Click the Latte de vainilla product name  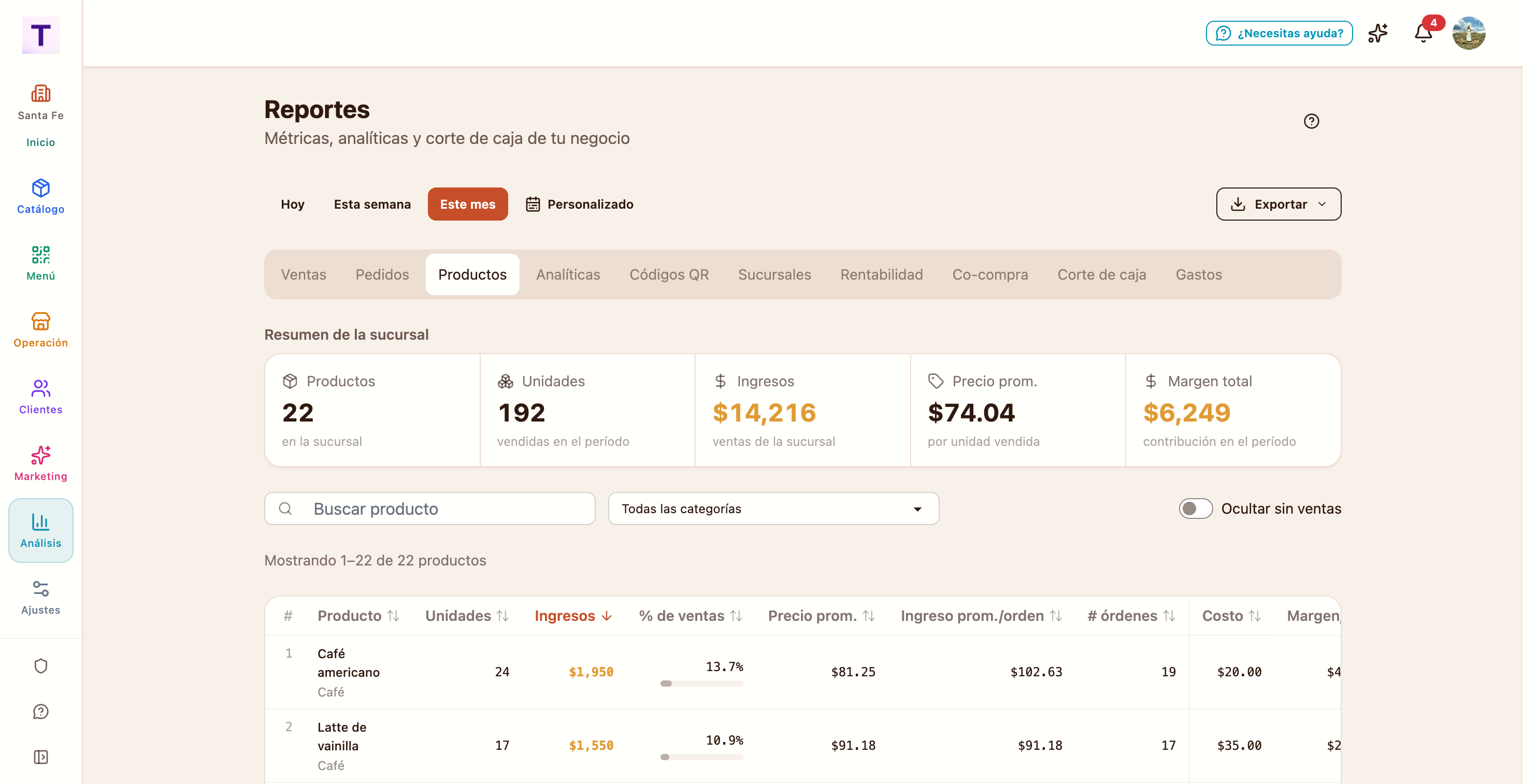pos(342,736)
